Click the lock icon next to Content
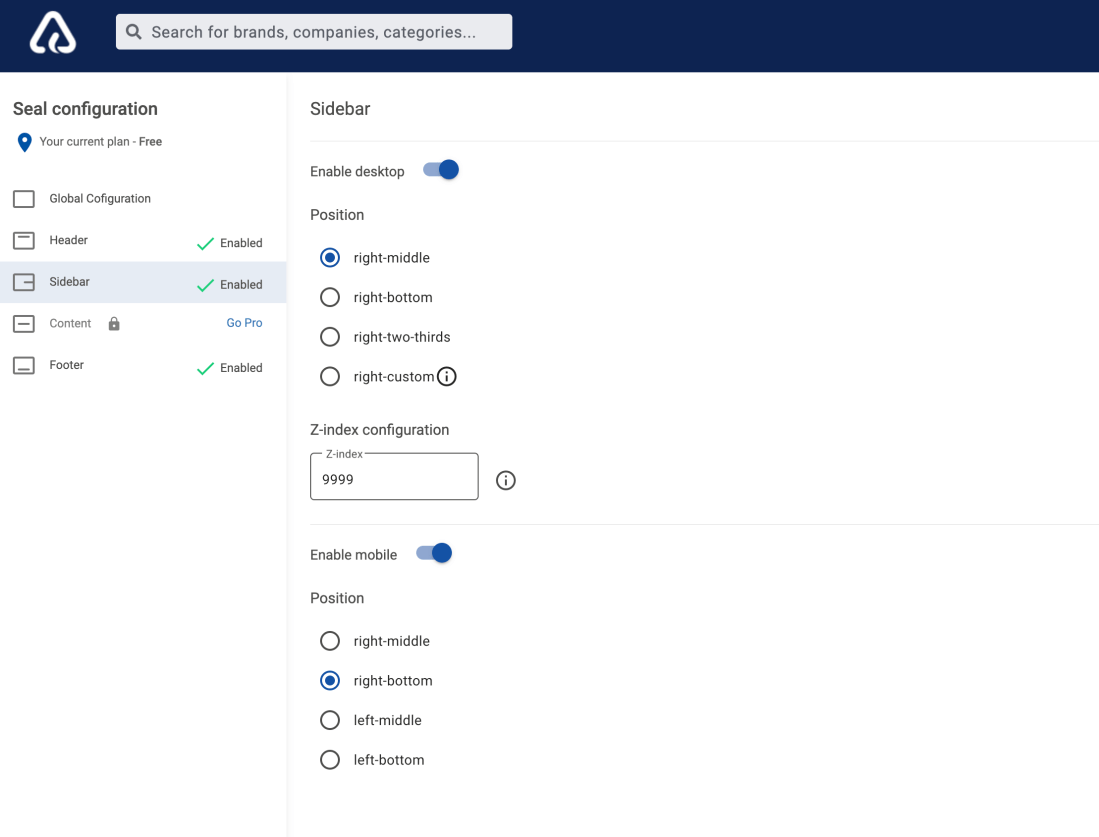This screenshot has height=837, width=1099. click(x=113, y=323)
